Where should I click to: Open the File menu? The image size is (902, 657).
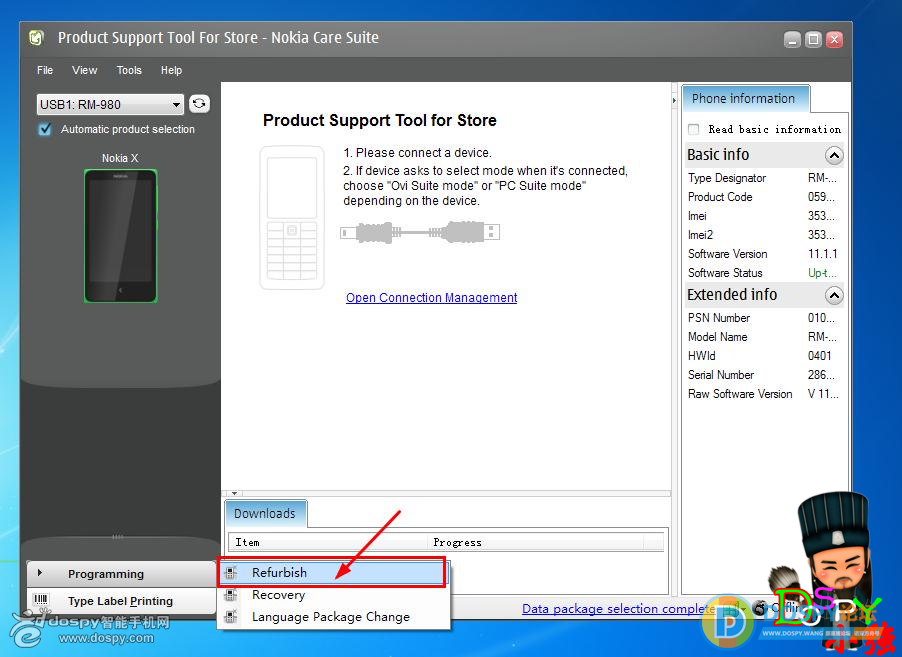click(x=45, y=70)
